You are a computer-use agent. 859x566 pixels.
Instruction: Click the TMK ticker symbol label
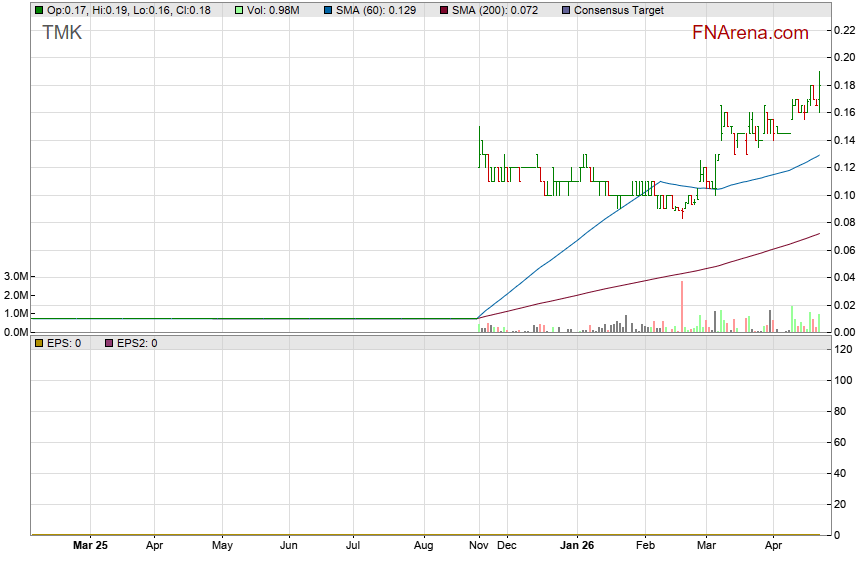click(62, 33)
